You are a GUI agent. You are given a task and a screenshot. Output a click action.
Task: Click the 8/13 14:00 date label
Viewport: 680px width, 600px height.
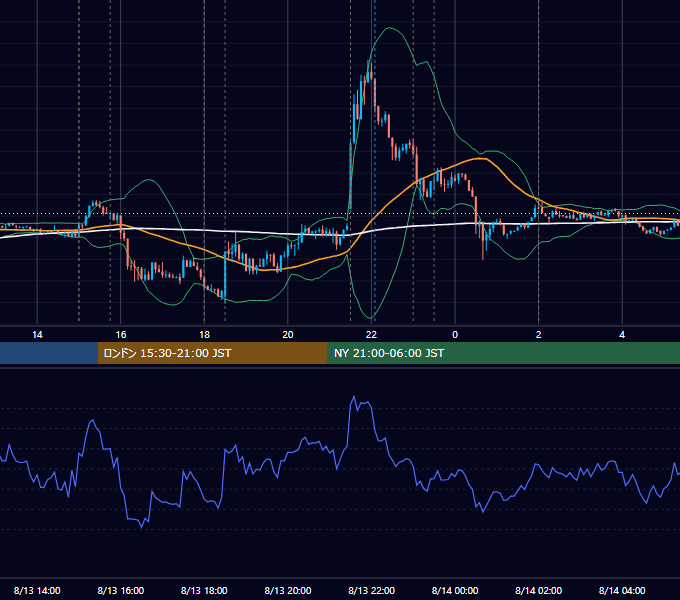[x=37, y=590]
